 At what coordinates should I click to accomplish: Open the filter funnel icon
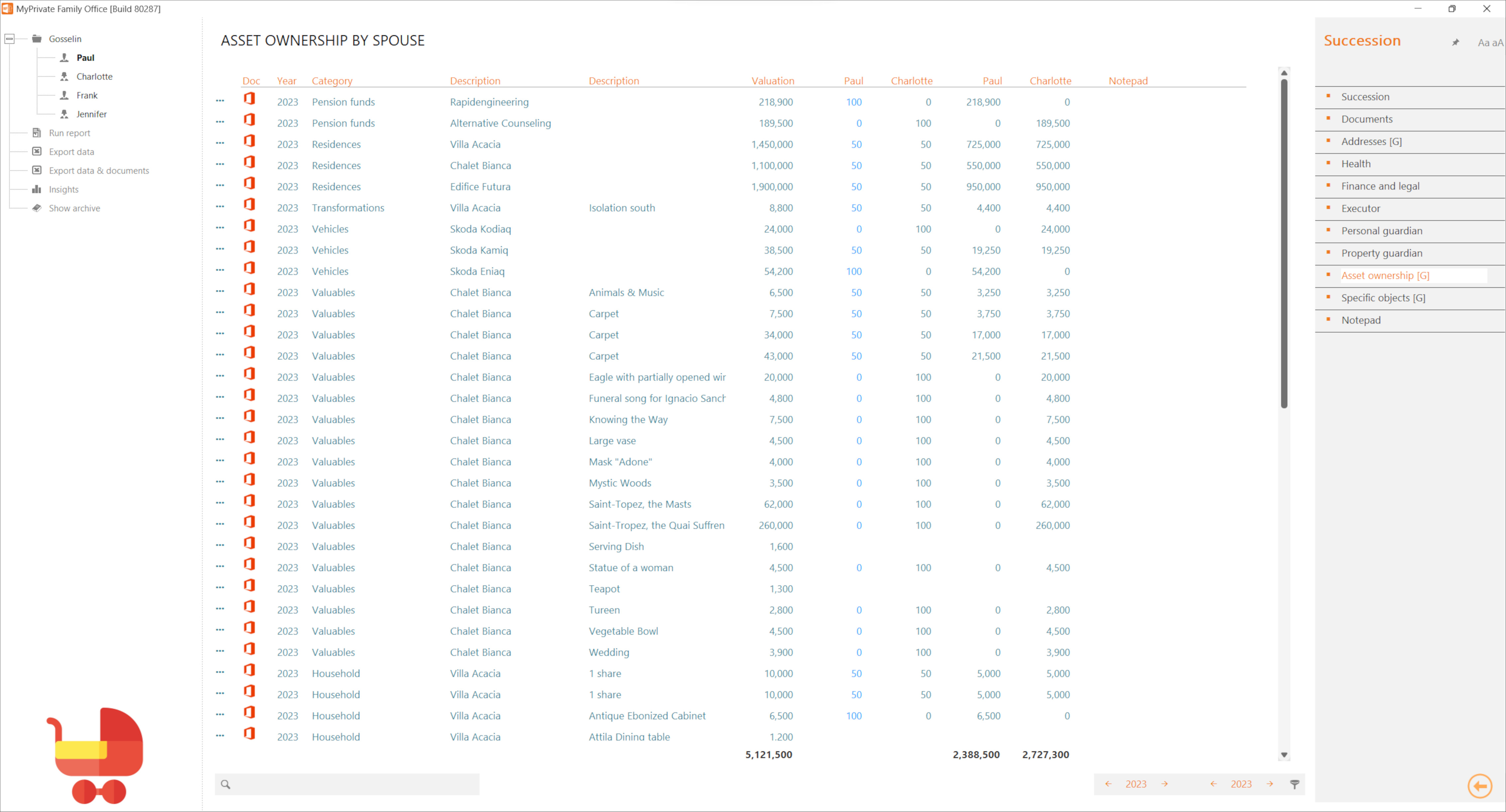(1295, 784)
